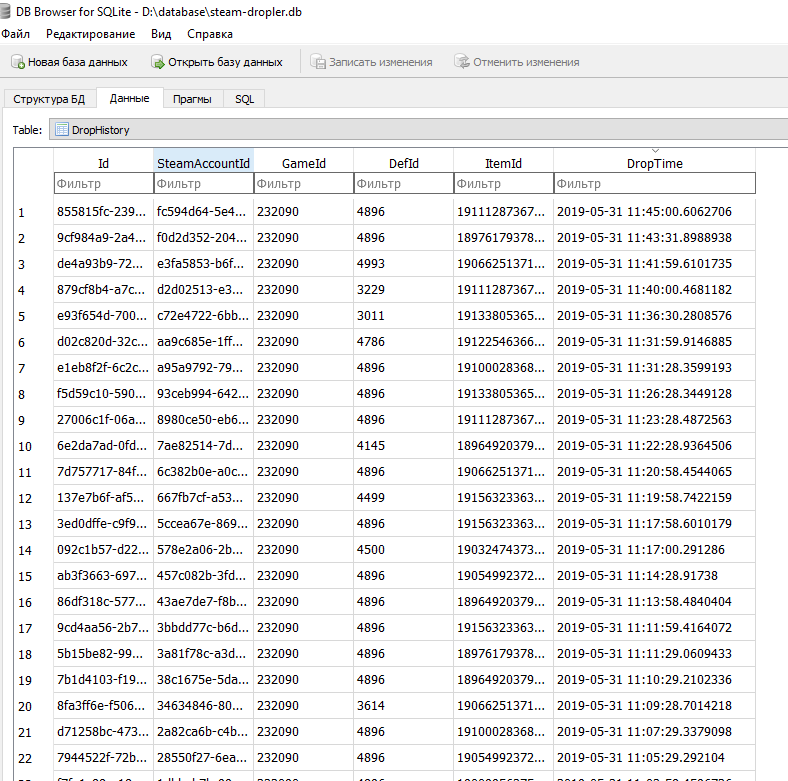Select row number 10 header
The height and width of the screenshot is (781, 788).
[33, 446]
